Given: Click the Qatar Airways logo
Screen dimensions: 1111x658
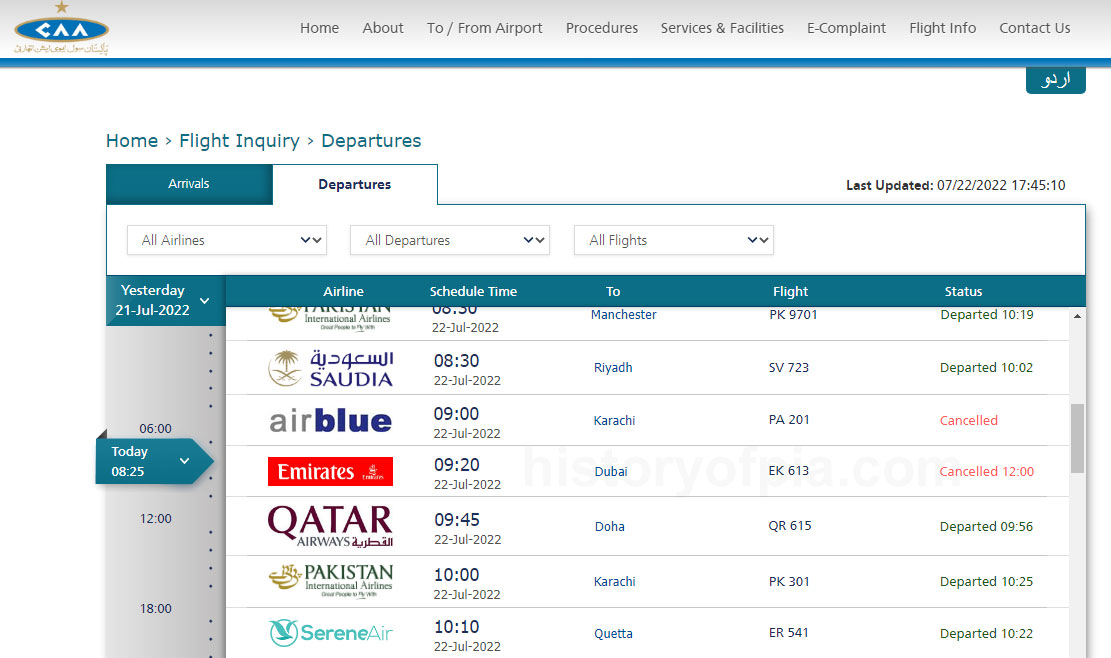Looking at the screenshot, I should coord(330,526).
